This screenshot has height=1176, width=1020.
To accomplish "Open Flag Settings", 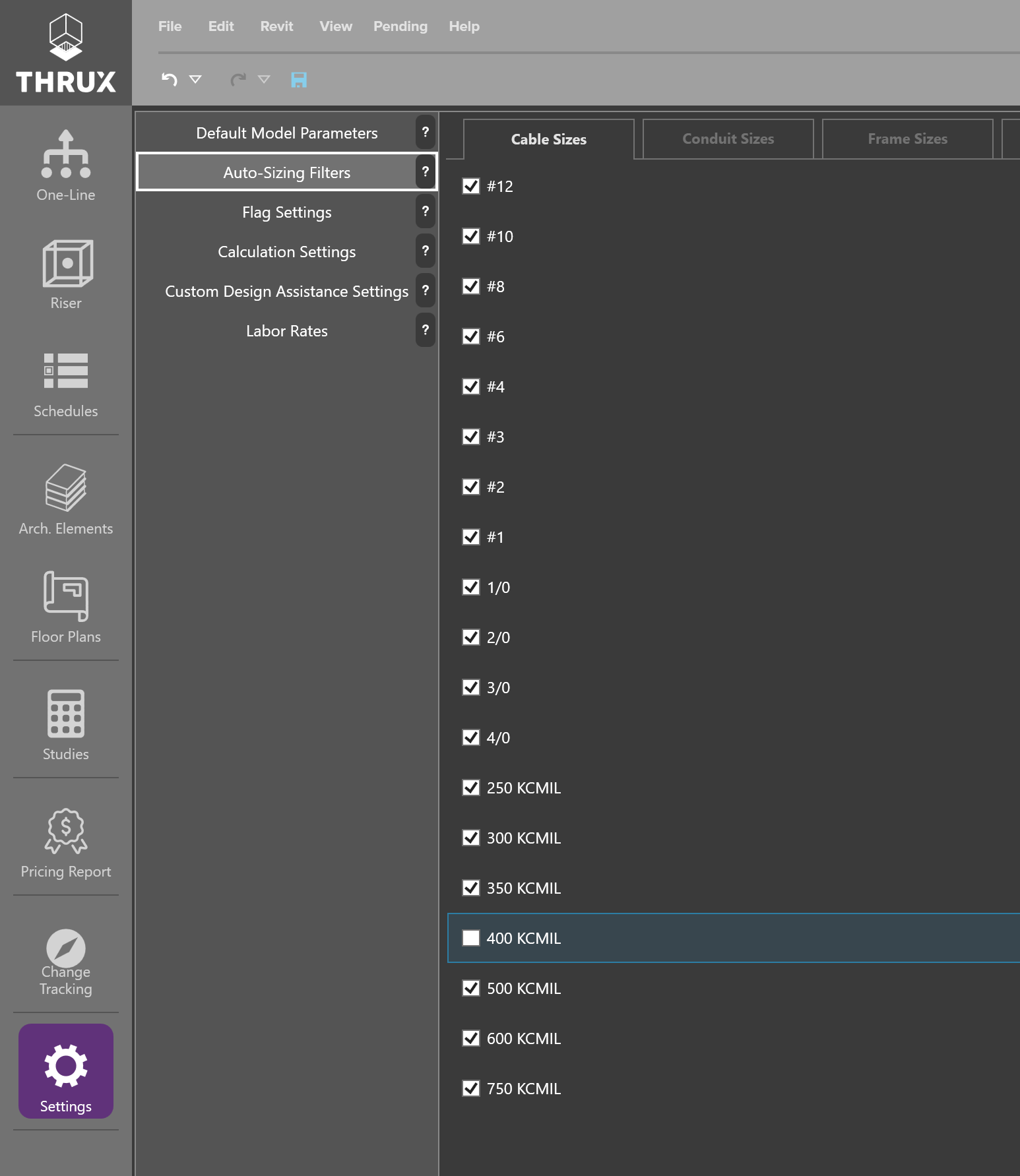I will 287,212.
